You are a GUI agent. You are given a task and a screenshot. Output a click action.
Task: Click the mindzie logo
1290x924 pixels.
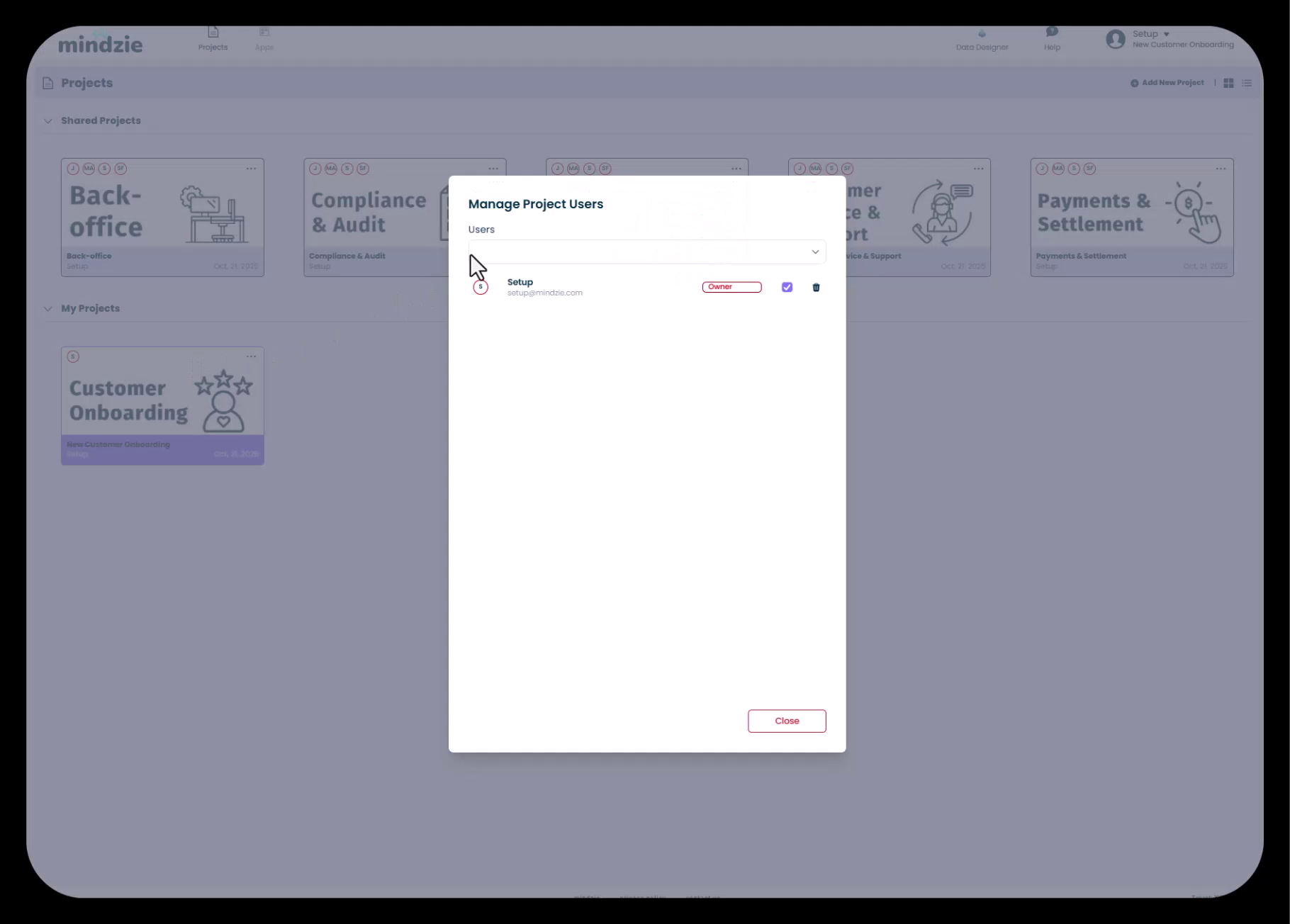(x=100, y=44)
